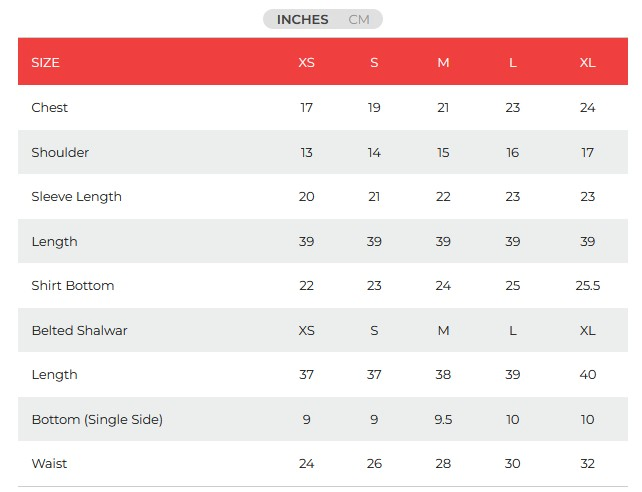The image size is (642, 492).
Task: Select the INCHES unit option
Action: click(302, 19)
